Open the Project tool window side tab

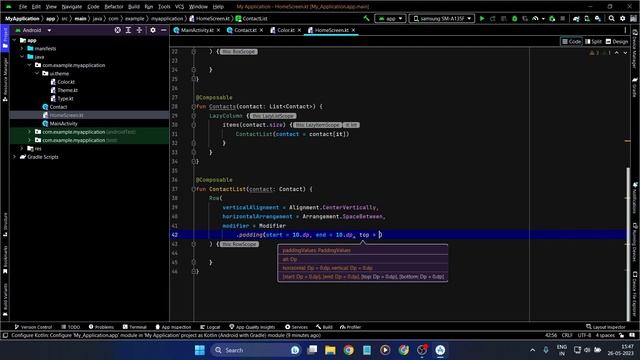[5, 38]
